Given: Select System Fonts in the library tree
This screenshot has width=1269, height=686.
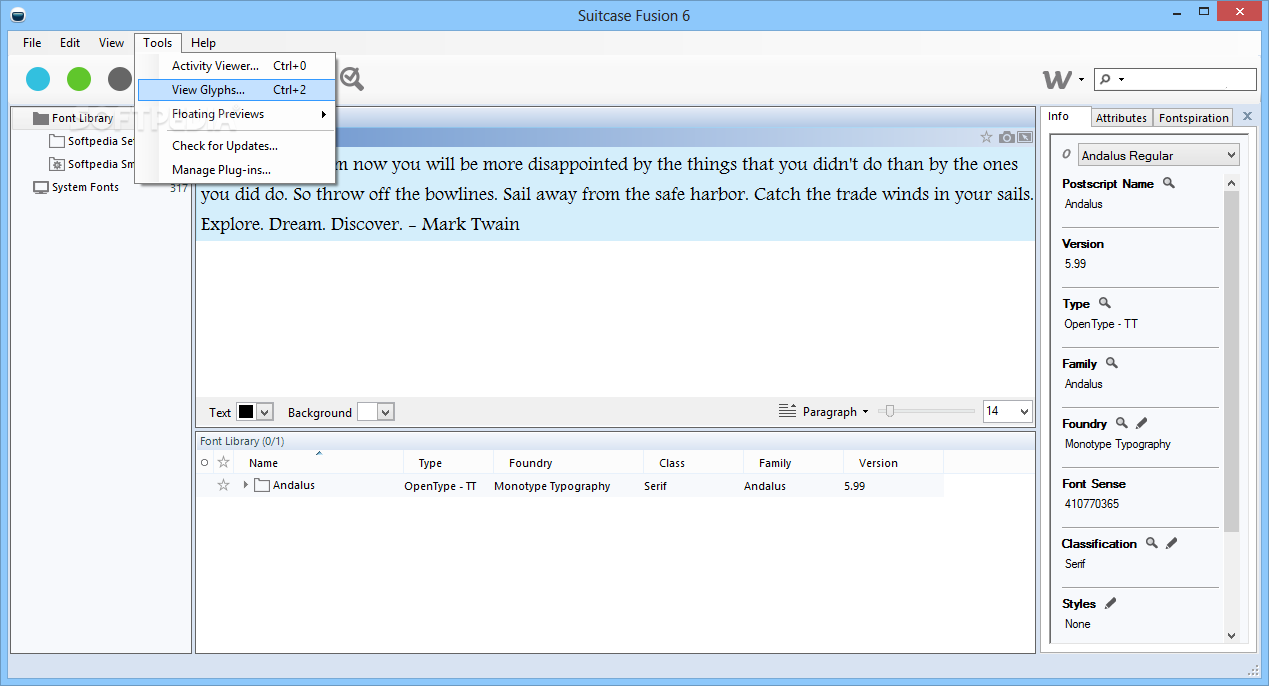Looking at the screenshot, I should pyautogui.click(x=85, y=187).
